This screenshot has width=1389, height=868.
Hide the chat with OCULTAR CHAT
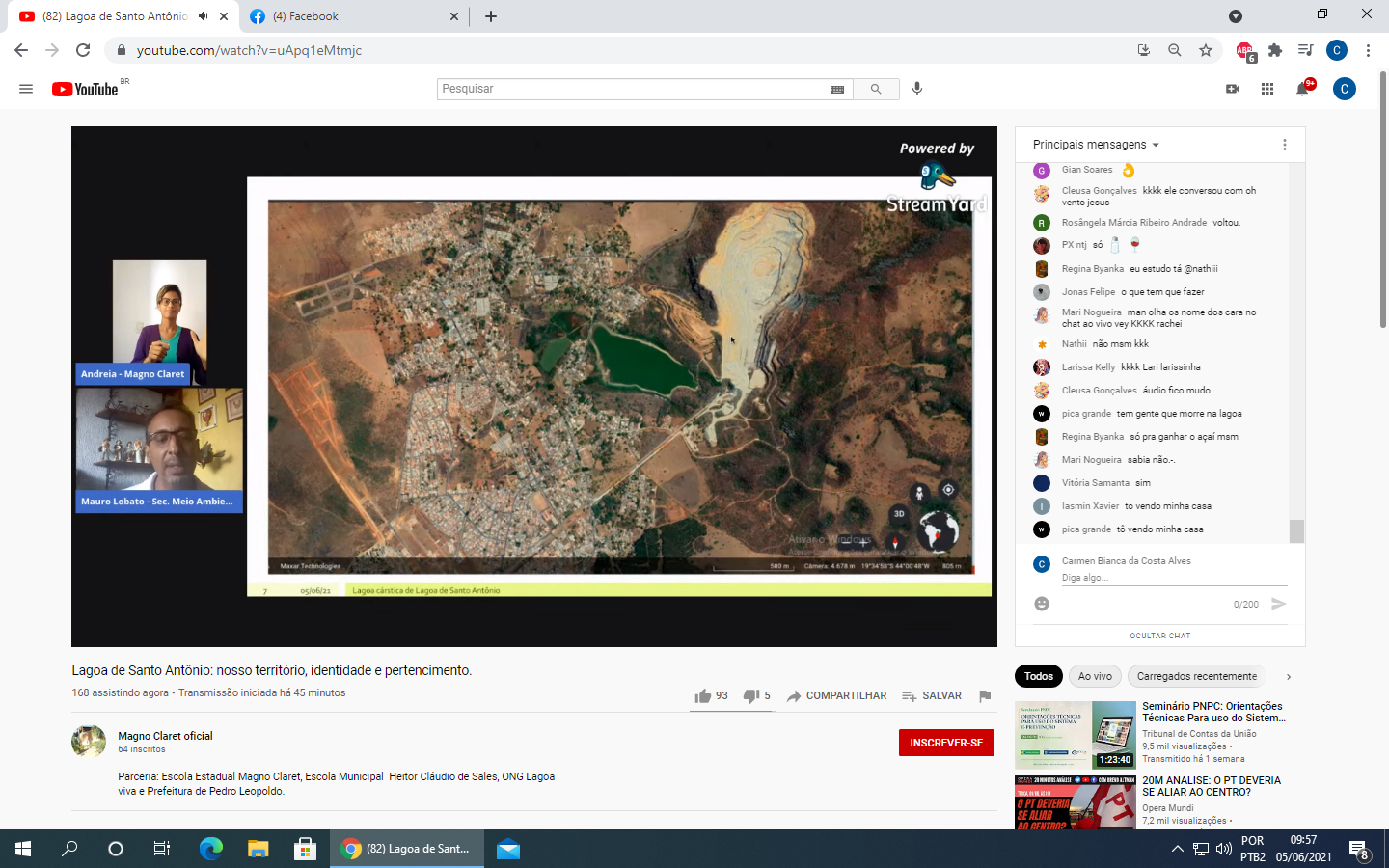point(1160,636)
